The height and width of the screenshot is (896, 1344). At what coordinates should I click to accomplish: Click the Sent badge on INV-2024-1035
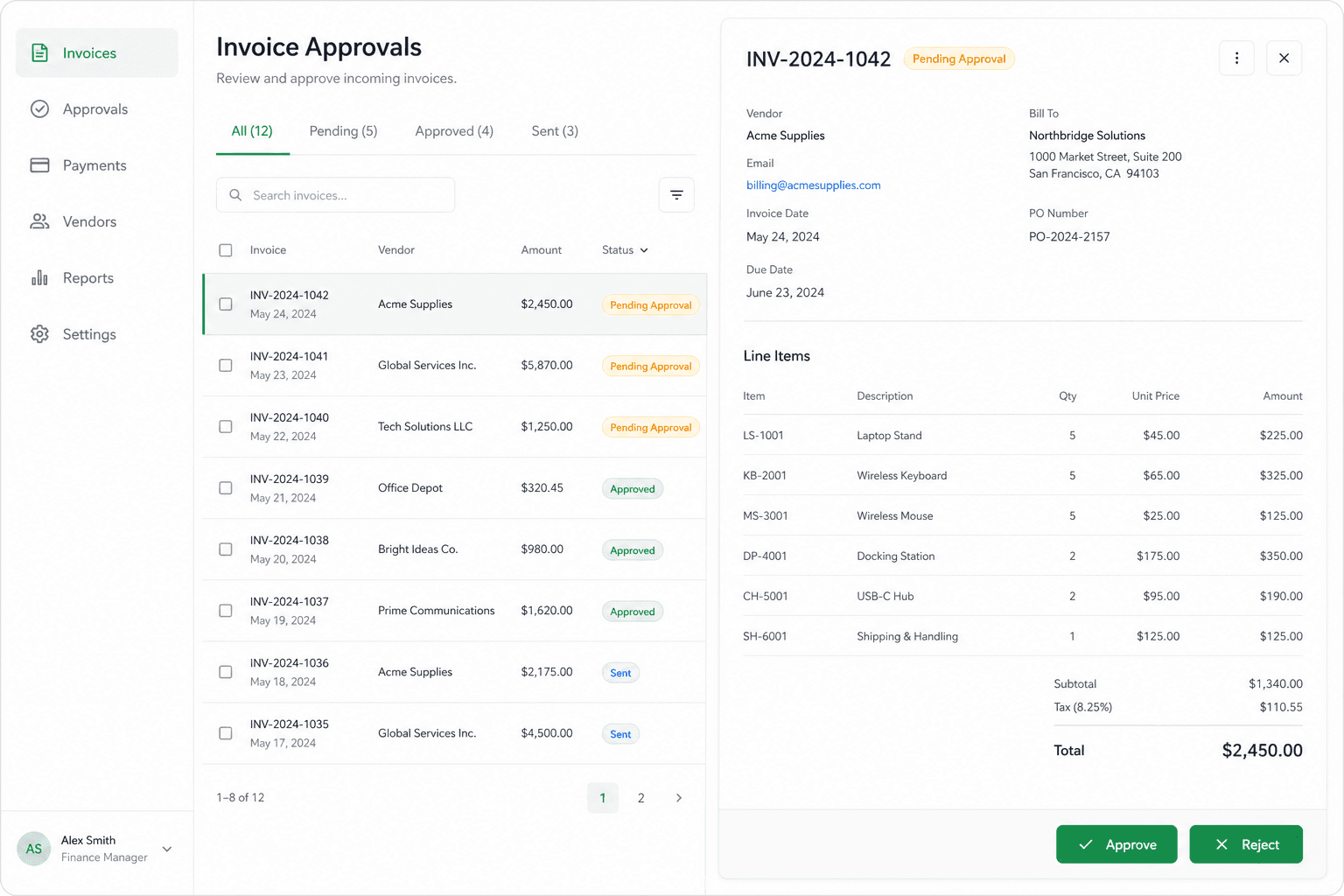(x=620, y=734)
